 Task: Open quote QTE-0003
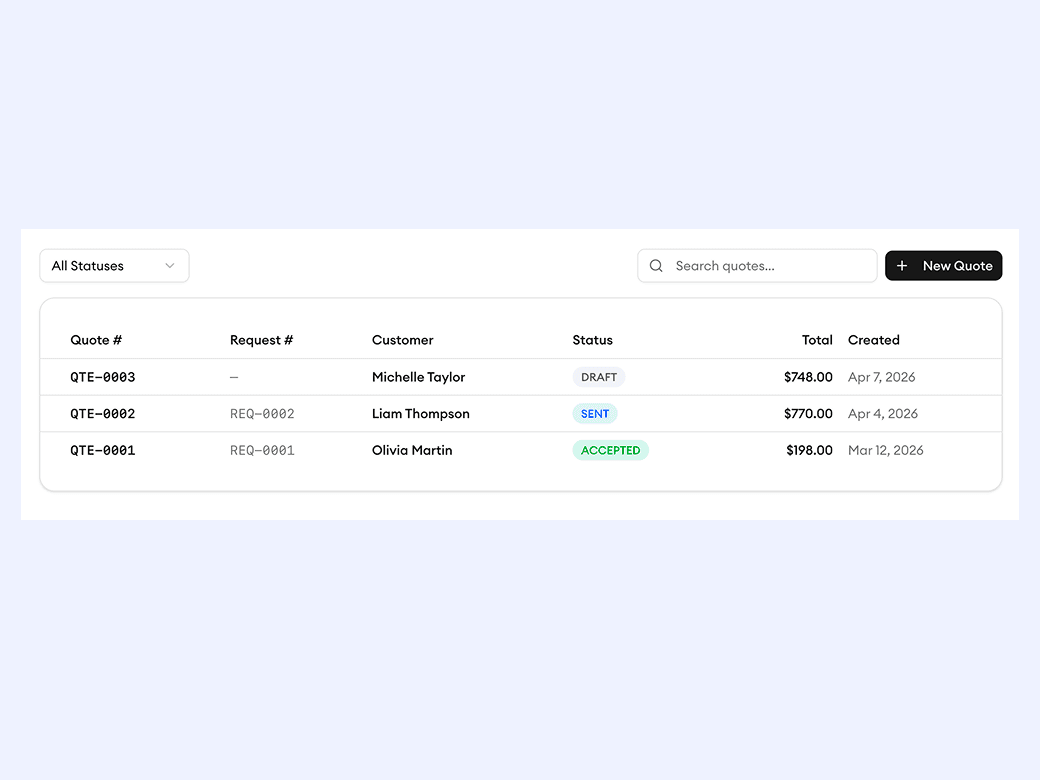tap(102, 377)
